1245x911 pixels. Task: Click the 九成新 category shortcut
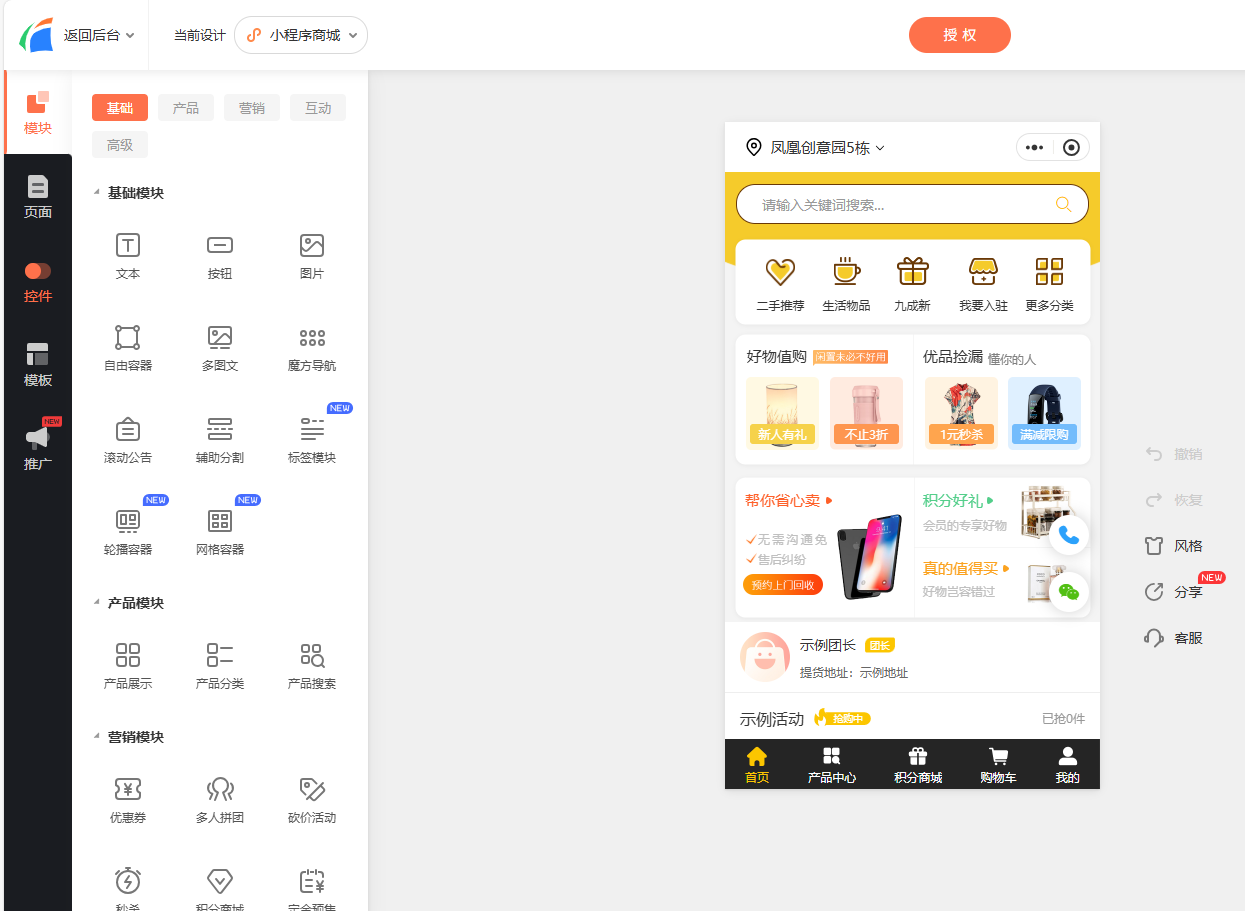coord(912,284)
